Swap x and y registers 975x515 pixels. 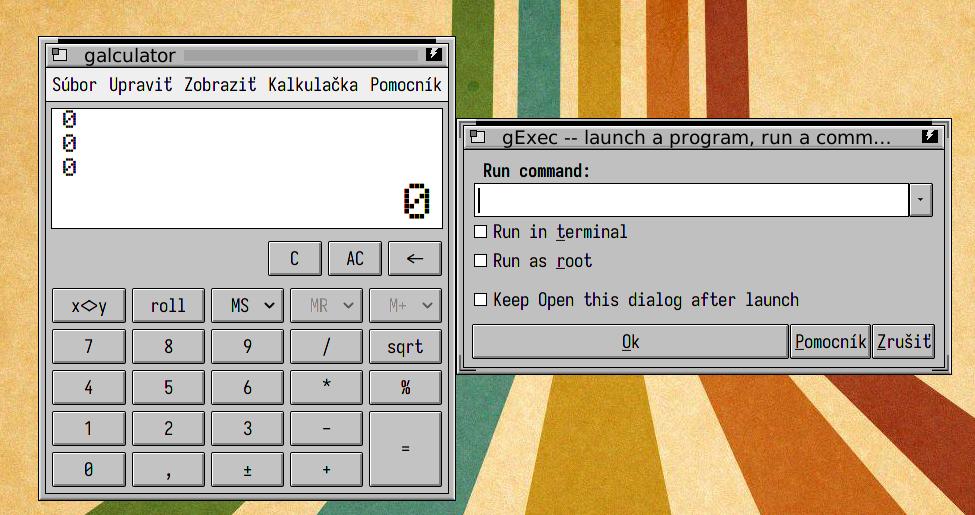pyautogui.click(x=89, y=305)
